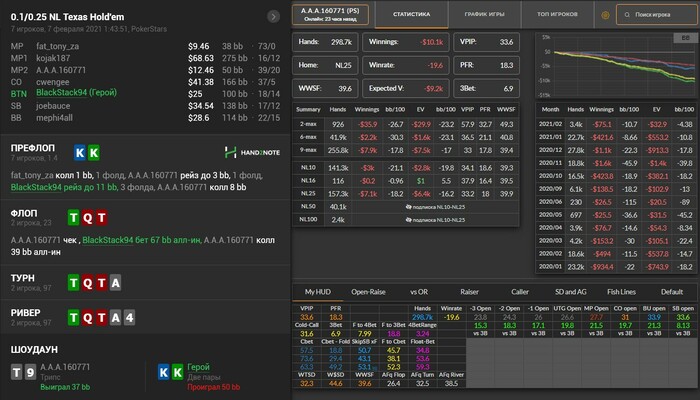Click the 6-max summary row
The height and width of the screenshot is (400, 700).
(406, 137)
